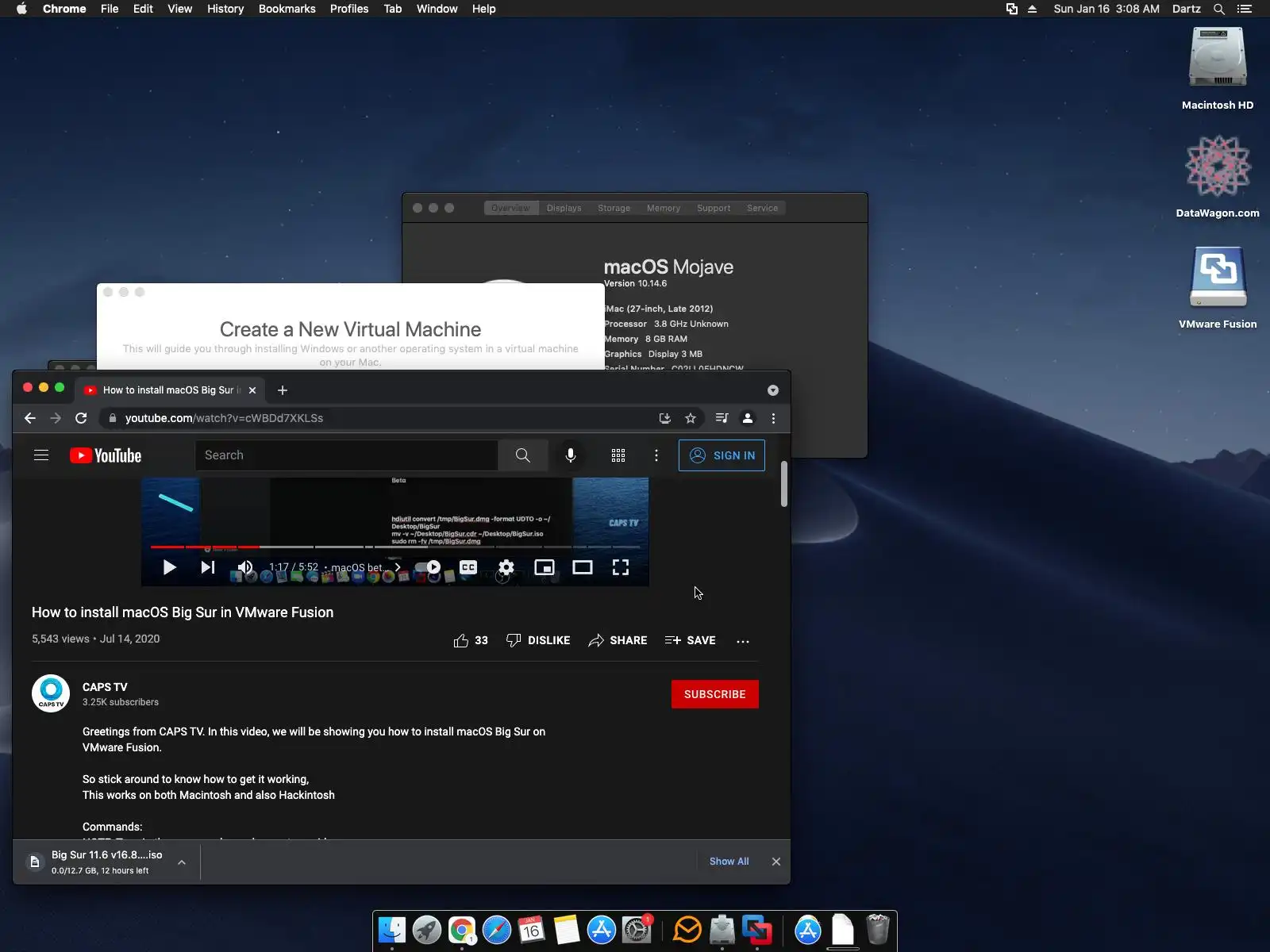Subscribe to CAPS TV channel
1270x952 pixels.
715,694
